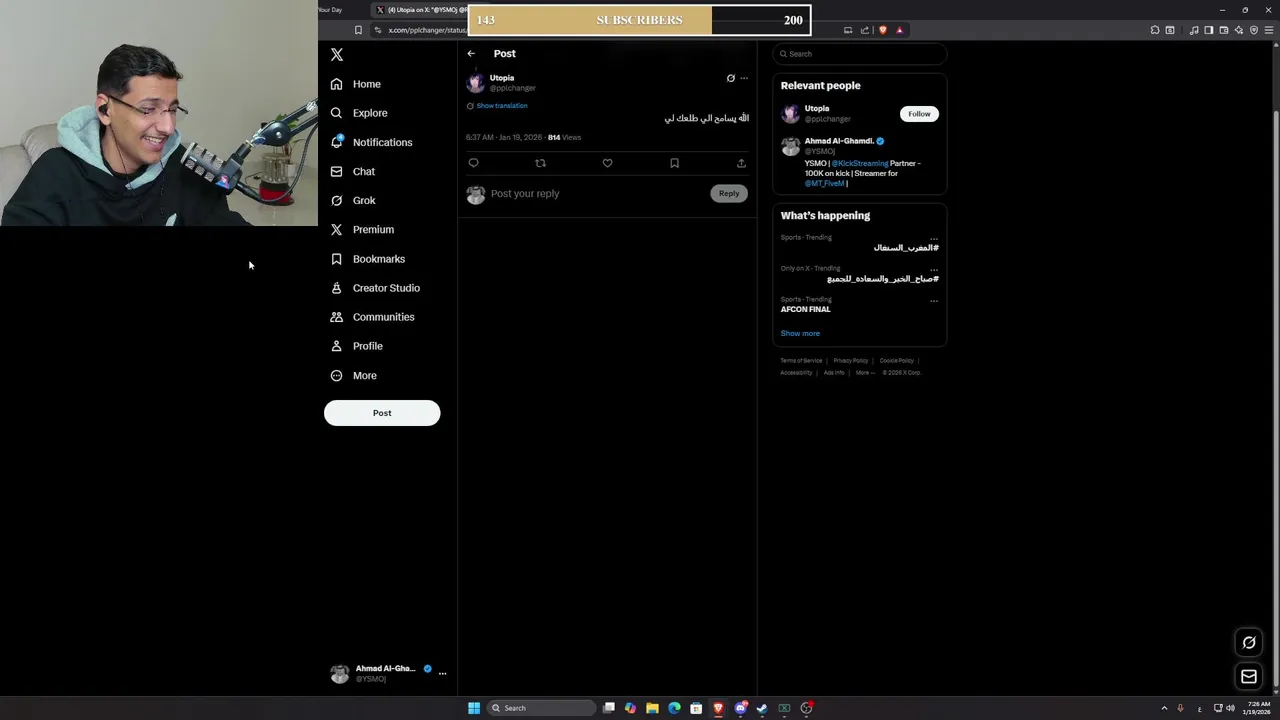
Task: Bookmark this page in address bar
Action: point(358,30)
